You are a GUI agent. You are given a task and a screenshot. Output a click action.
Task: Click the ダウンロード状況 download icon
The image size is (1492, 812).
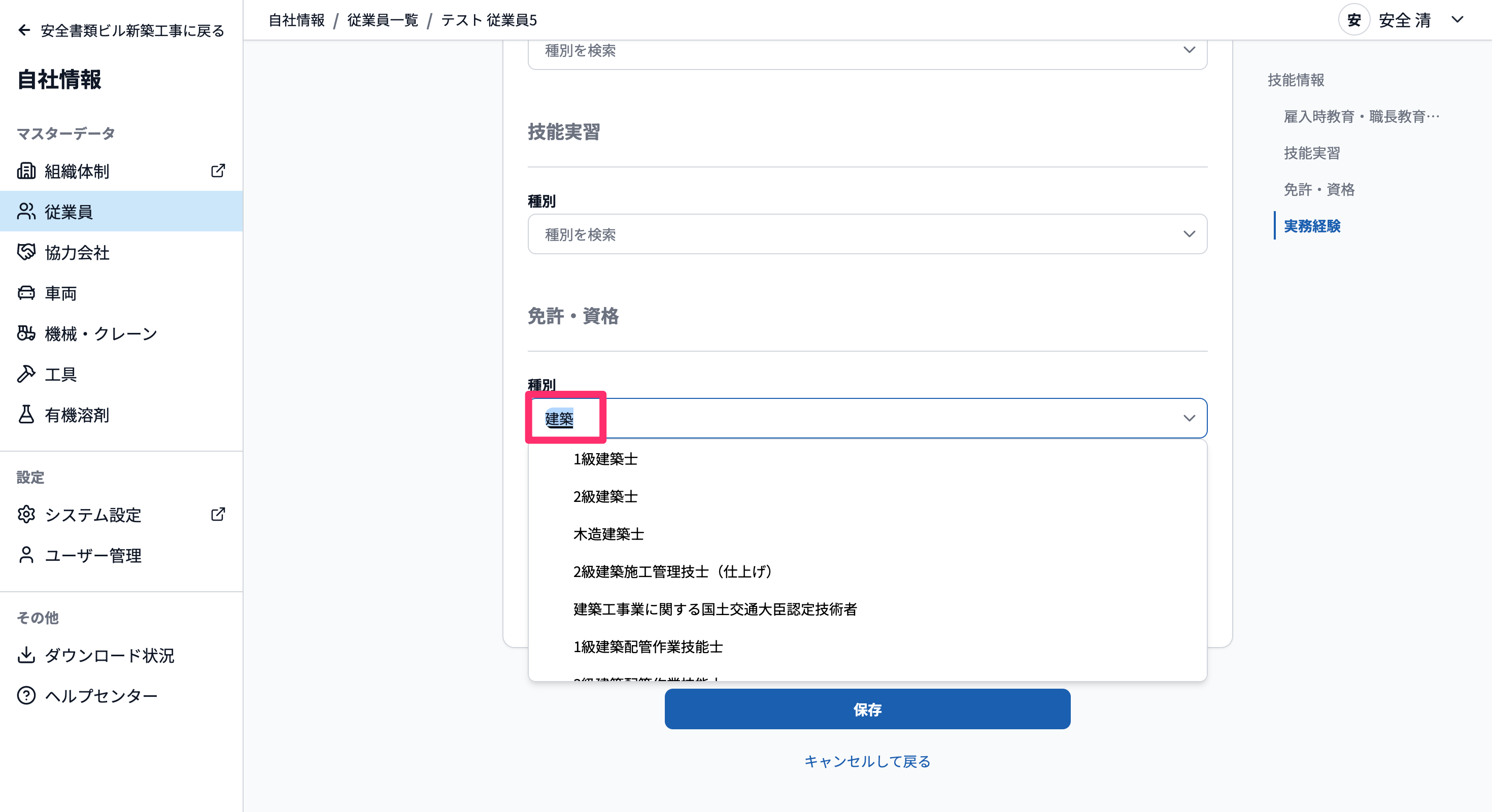[x=26, y=655]
